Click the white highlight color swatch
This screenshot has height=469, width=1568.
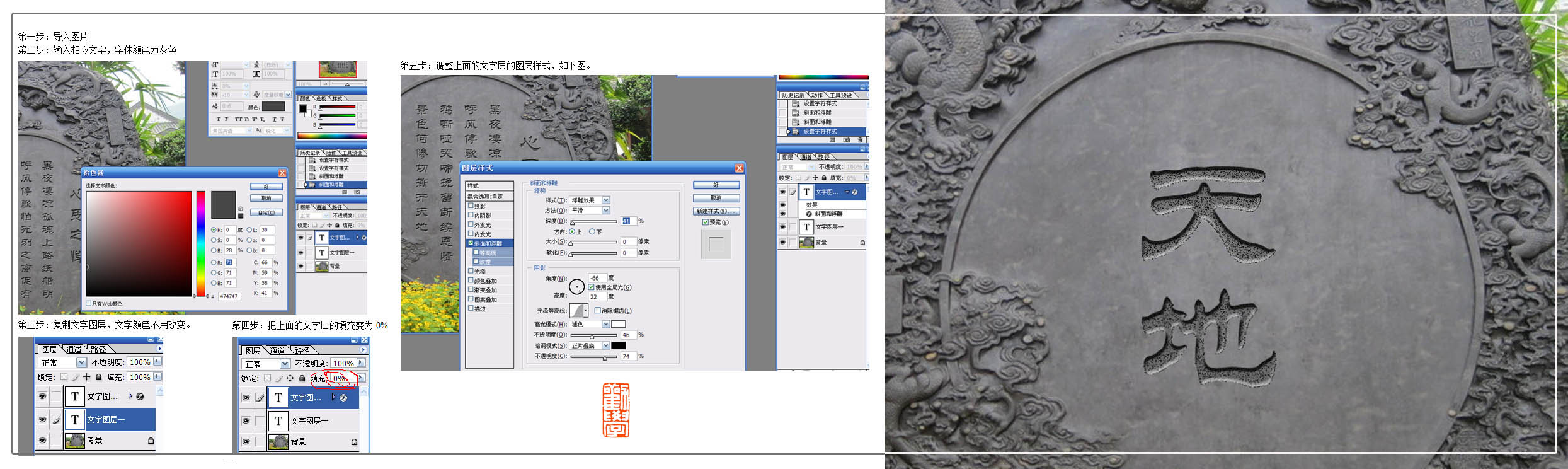[619, 324]
